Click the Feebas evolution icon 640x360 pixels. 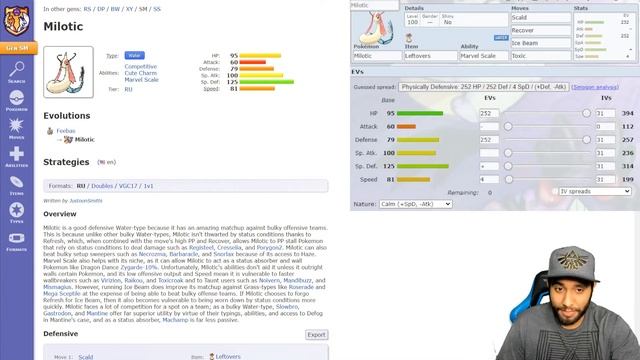(50, 131)
